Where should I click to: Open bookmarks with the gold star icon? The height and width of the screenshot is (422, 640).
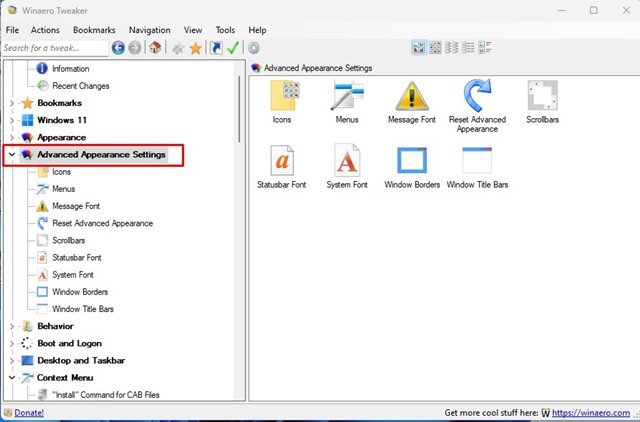pos(196,48)
